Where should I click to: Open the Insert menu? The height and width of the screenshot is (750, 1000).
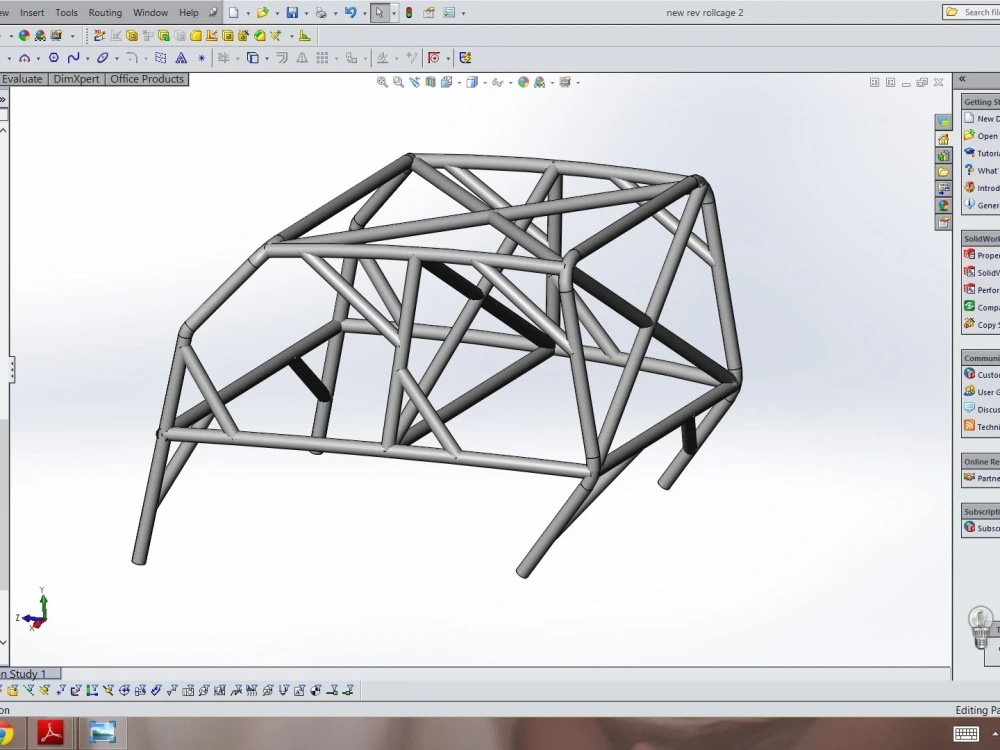coord(32,12)
